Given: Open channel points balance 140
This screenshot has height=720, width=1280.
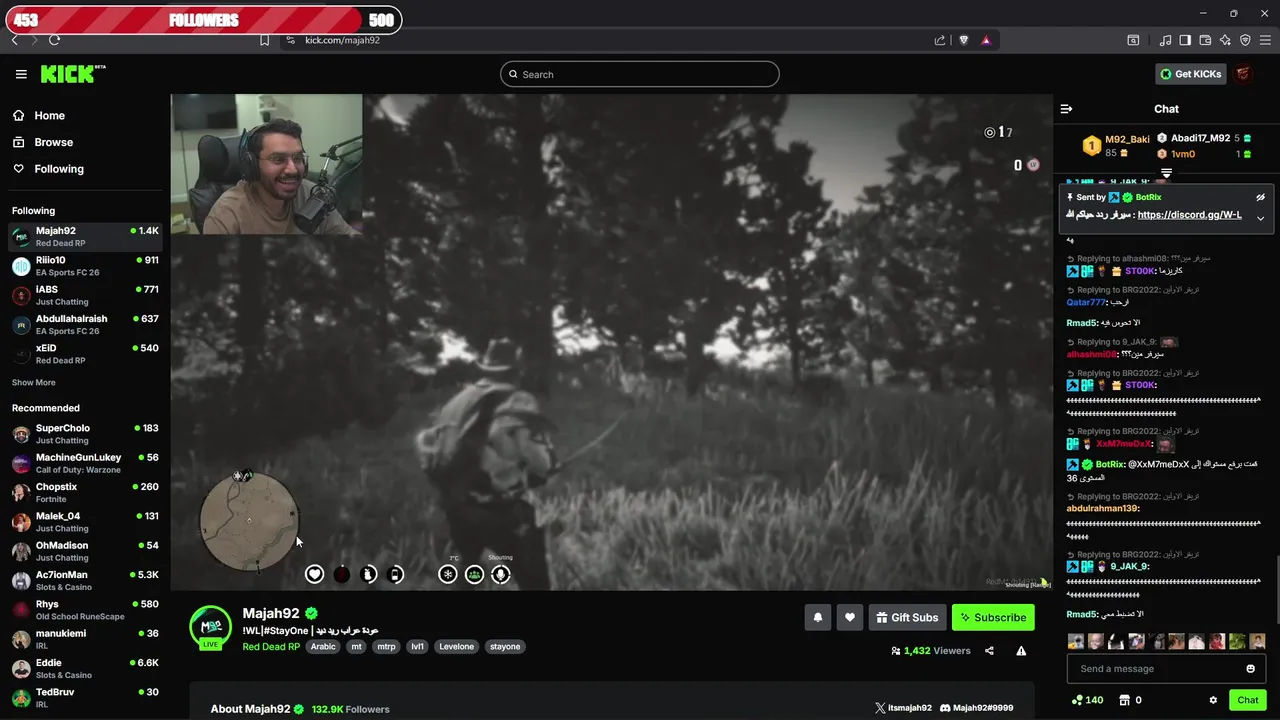Looking at the screenshot, I should [x=1087, y=700].
